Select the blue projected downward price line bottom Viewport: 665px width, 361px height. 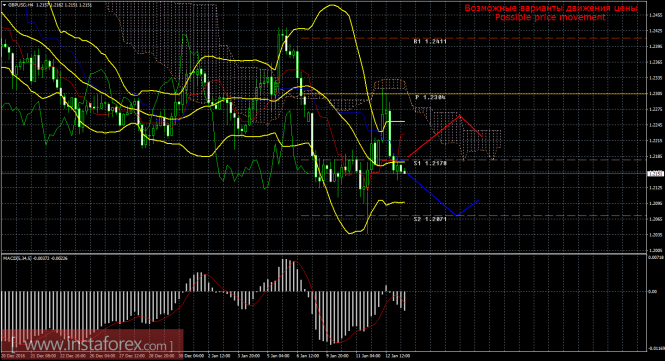click(x=457, y=215)
